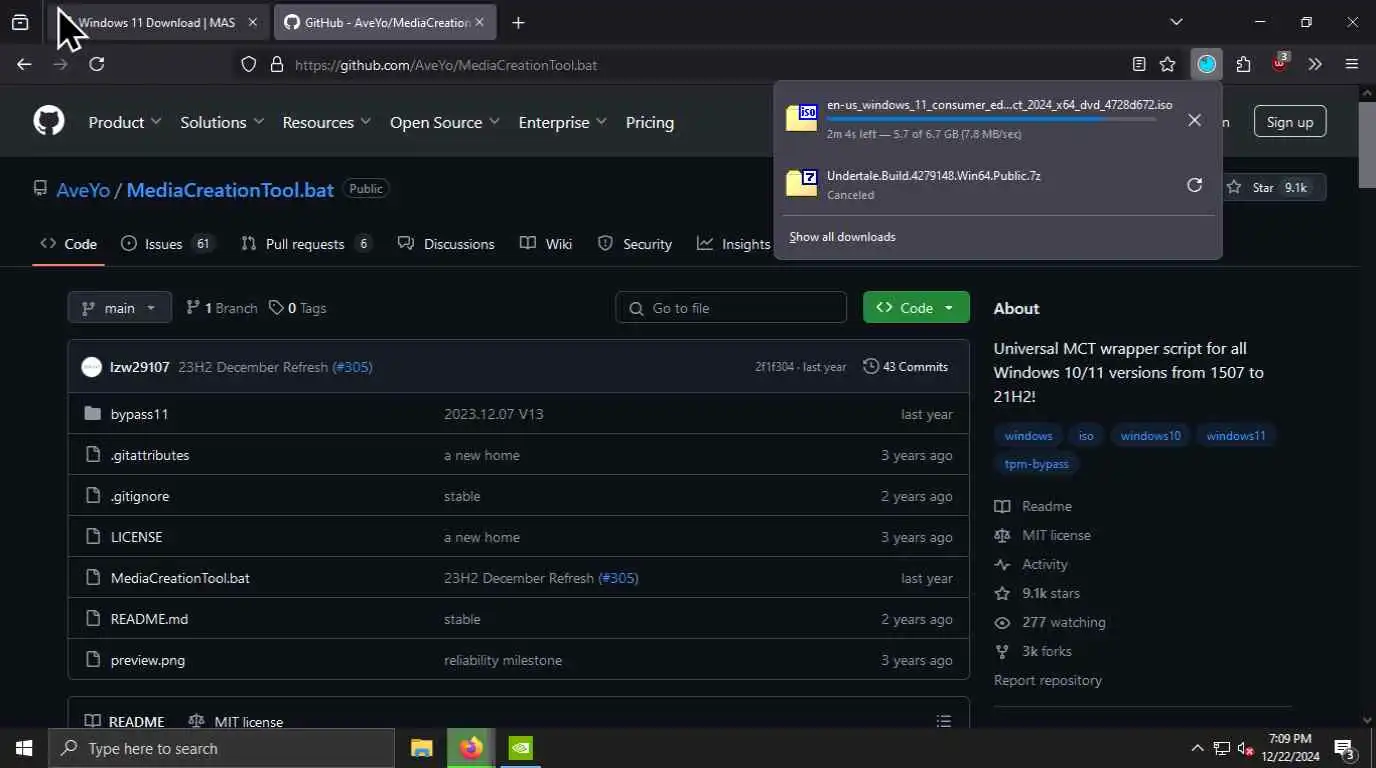Click the Sign up button

tap(1290, 122)
